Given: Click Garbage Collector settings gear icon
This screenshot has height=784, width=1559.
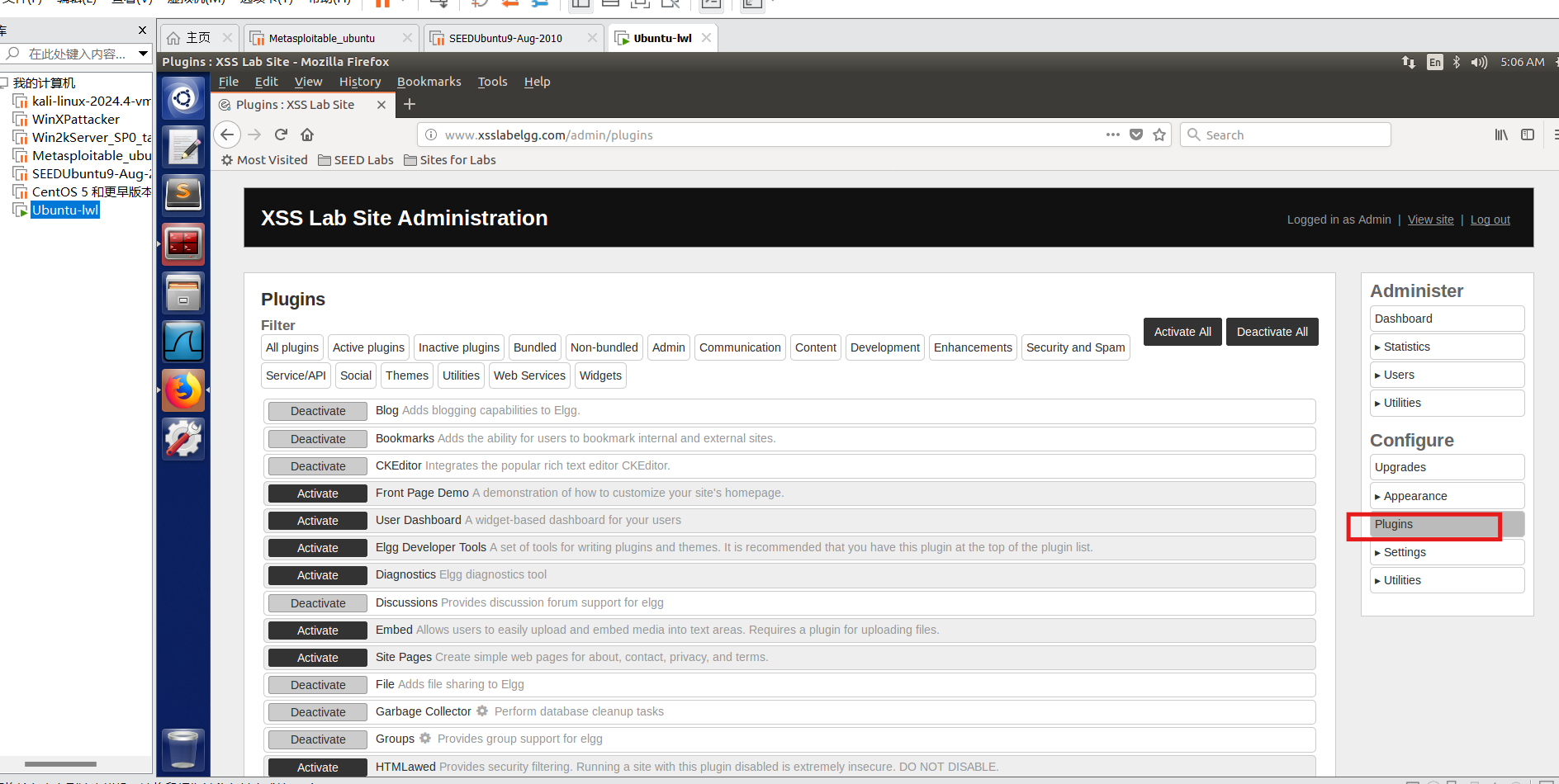Looking at the screenshot, I should pyautogui.click(x=482, y=711).
